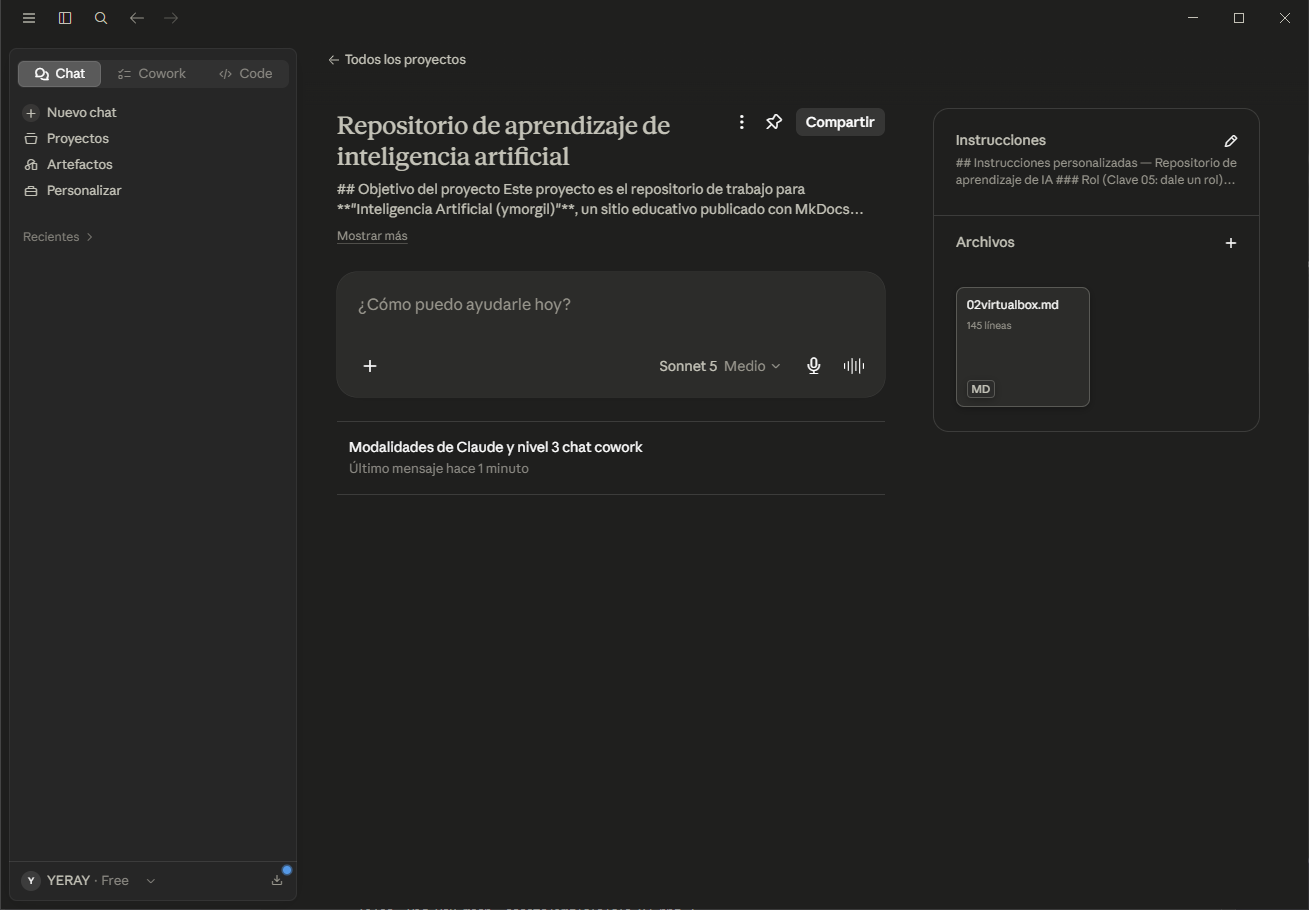Click the Objetivo del proyecto description text
Image resolution: width=1309 pixels, height=910 pixels.
(x=600, y=199)
